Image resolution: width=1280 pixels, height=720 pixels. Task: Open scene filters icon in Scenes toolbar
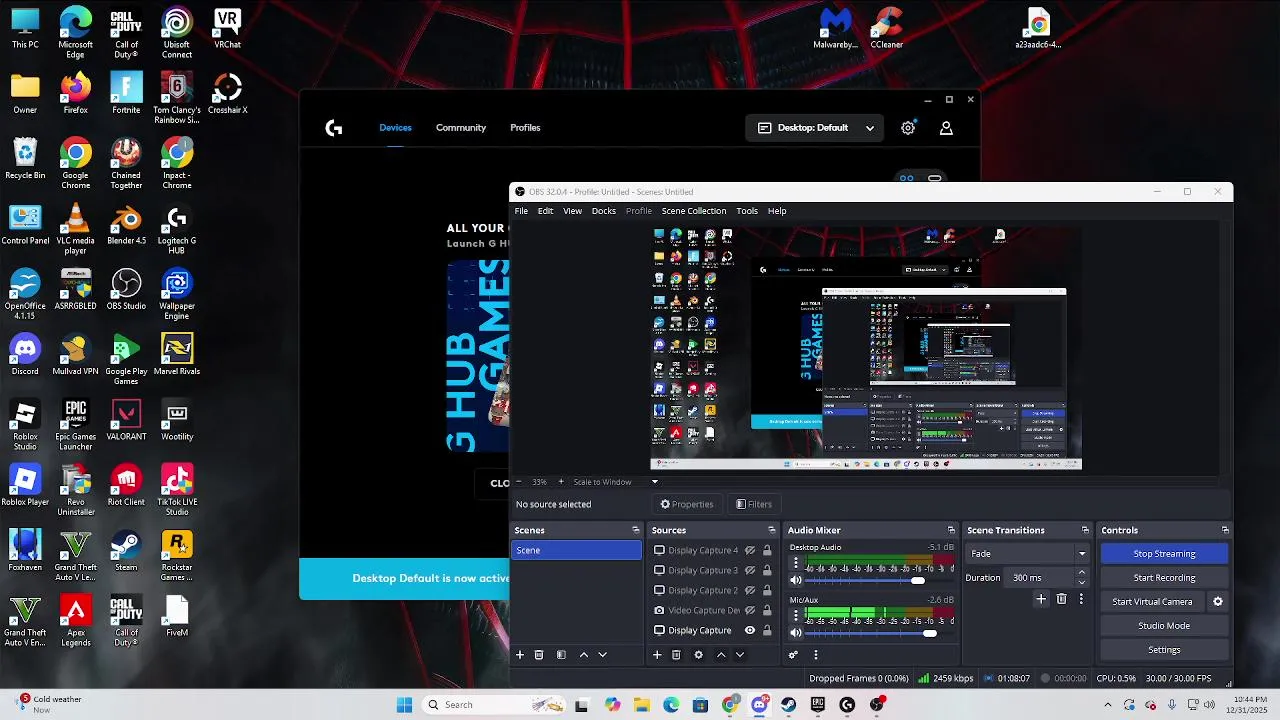(561, 655)
